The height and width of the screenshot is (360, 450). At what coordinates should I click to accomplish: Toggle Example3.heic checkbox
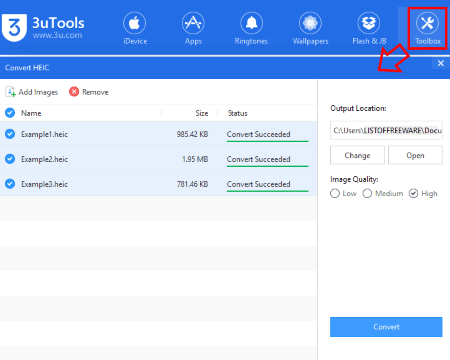[10, 184]
